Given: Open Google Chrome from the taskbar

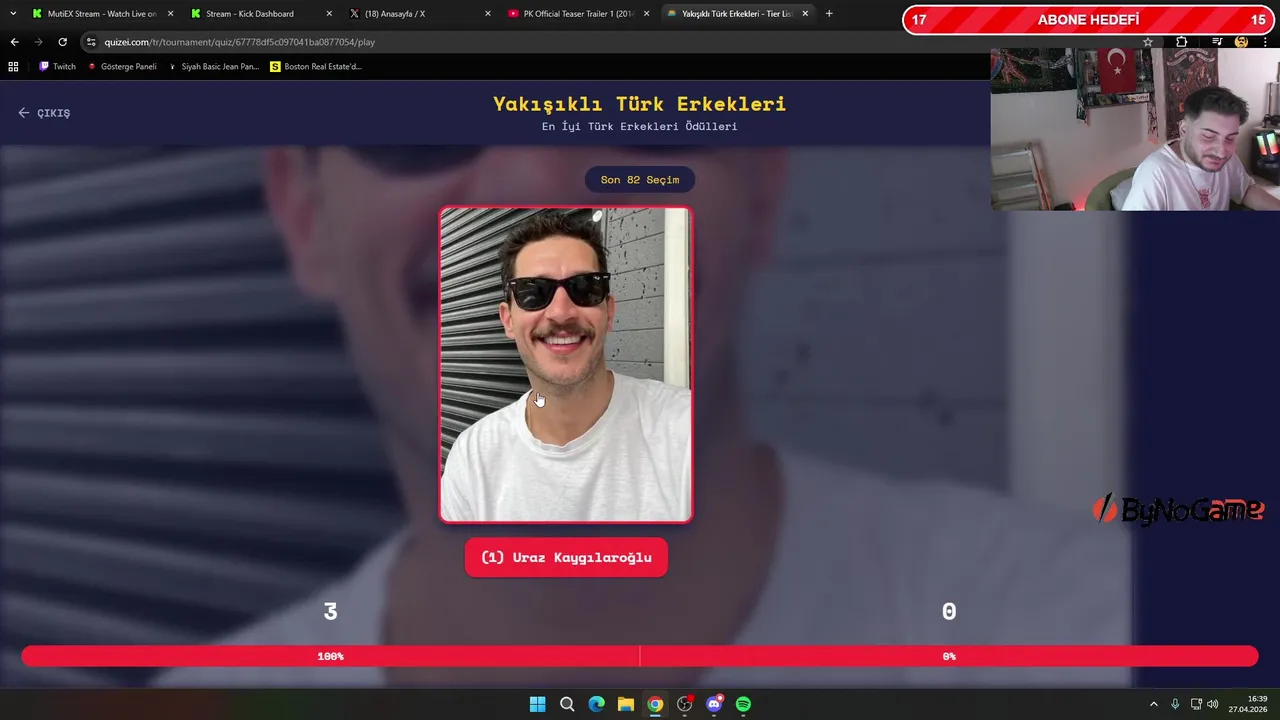Looking at the screenshot, I should click(655, 704).
